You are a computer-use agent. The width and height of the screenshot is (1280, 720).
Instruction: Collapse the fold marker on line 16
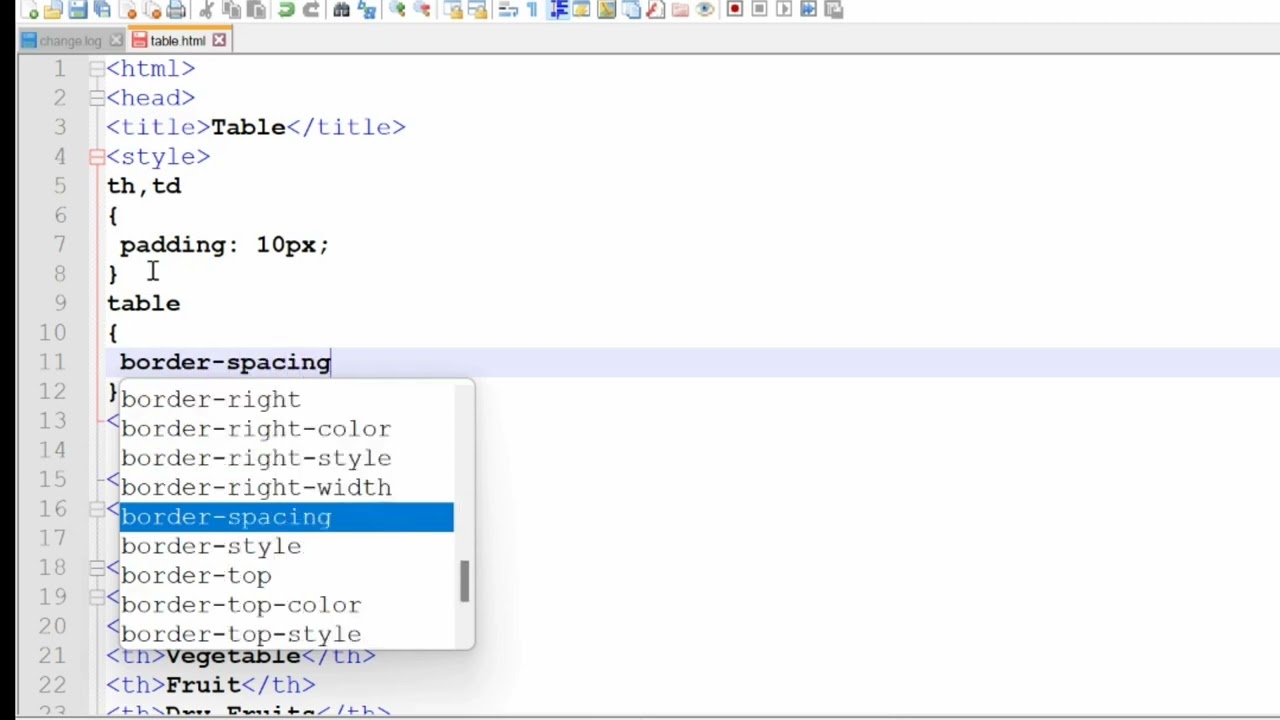point(96,509)
